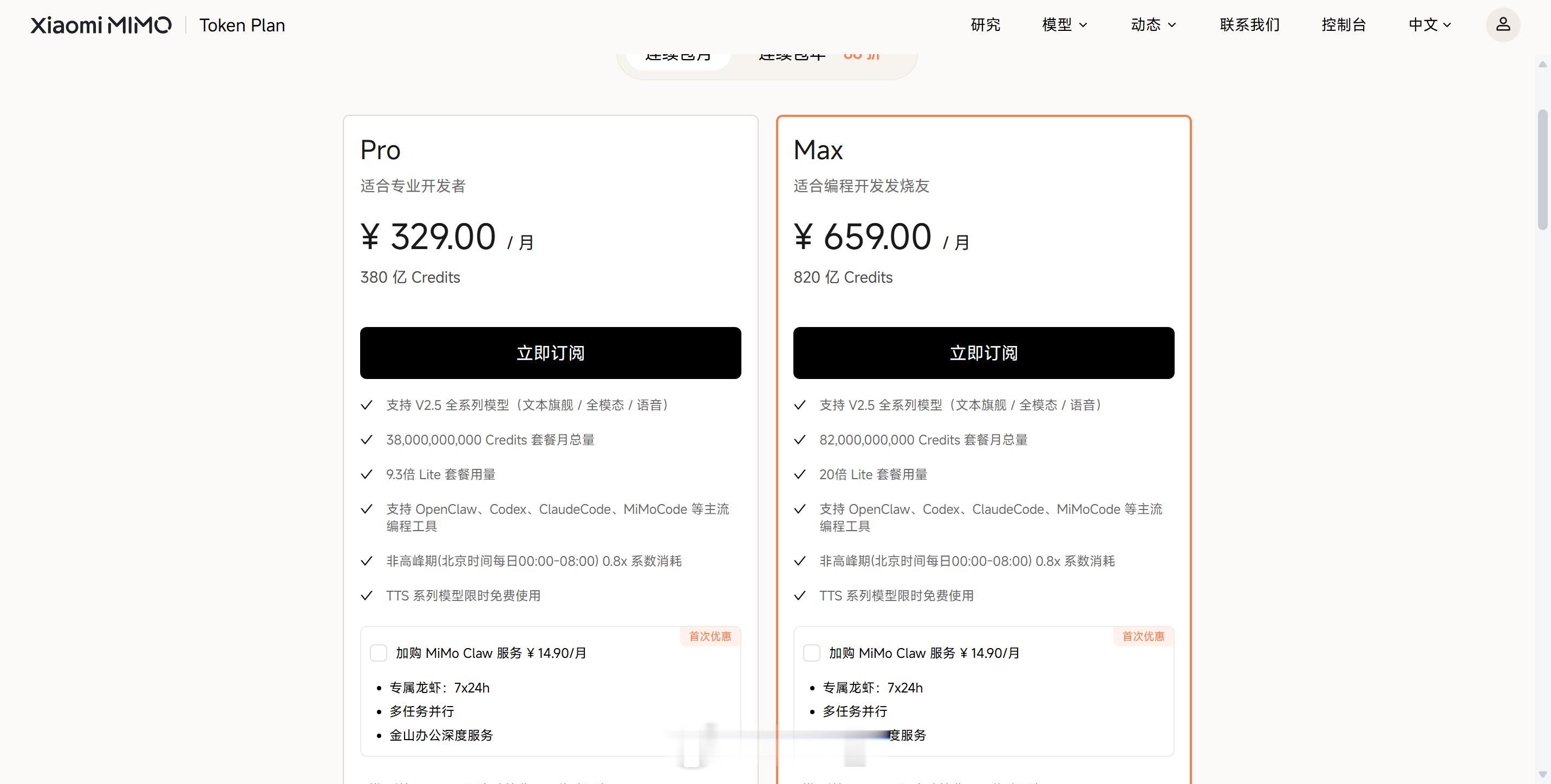Select the Max plan title
This screenshot has height=784, width=1551.
click(818, 150)
